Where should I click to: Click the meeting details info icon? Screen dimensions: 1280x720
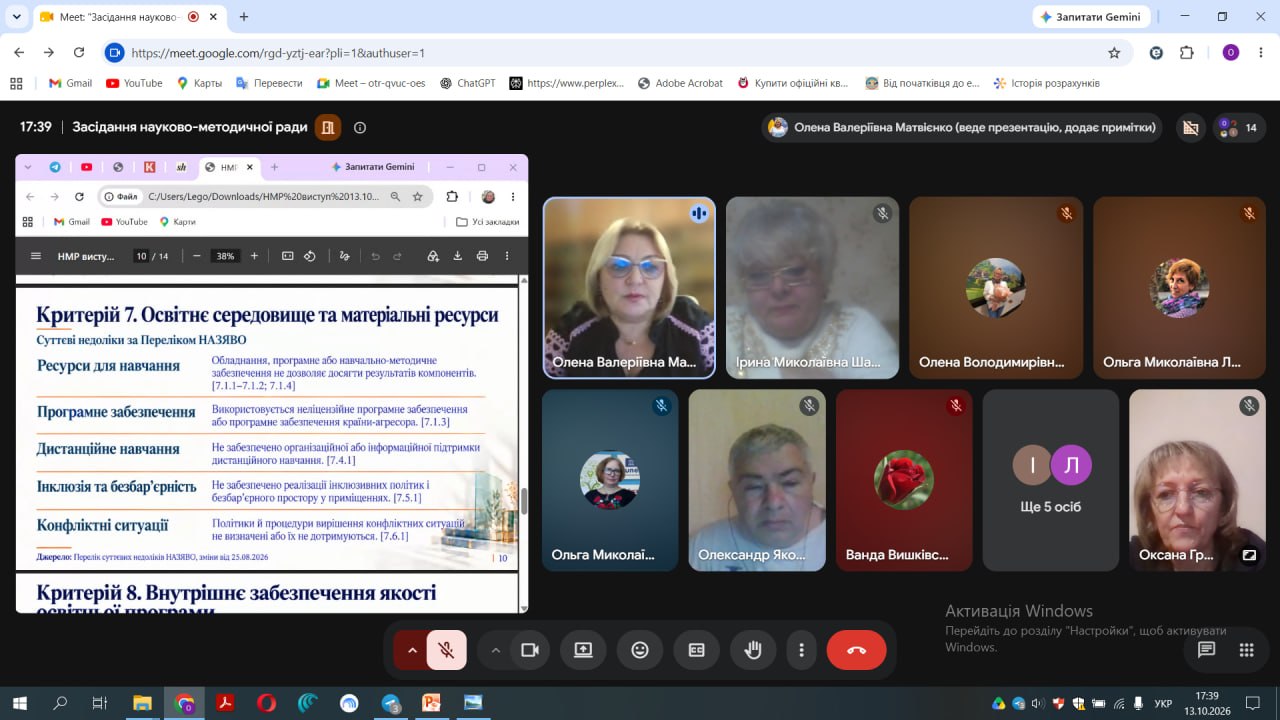[x=360, y=128]
